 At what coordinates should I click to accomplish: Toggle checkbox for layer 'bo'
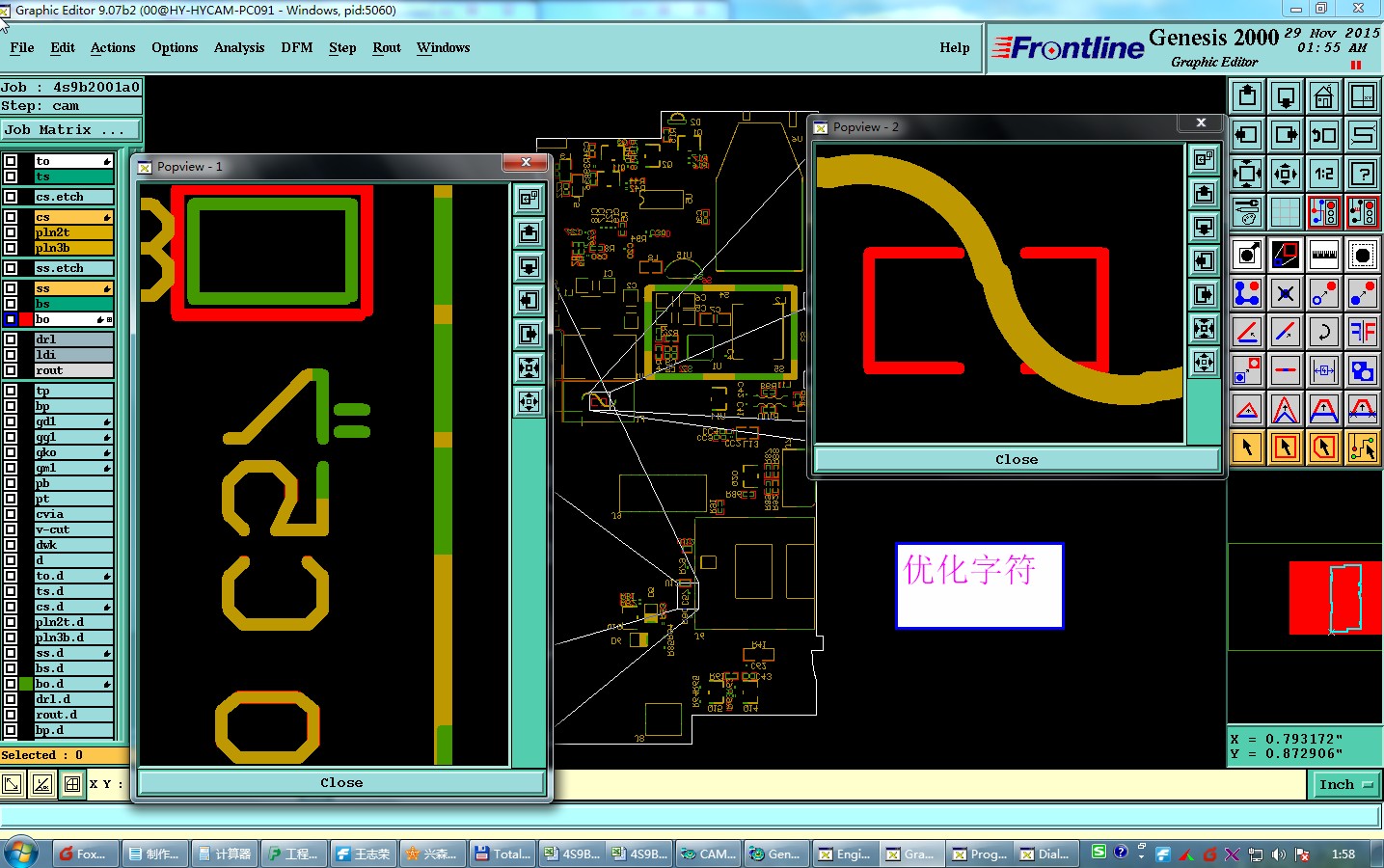point(11,319)
